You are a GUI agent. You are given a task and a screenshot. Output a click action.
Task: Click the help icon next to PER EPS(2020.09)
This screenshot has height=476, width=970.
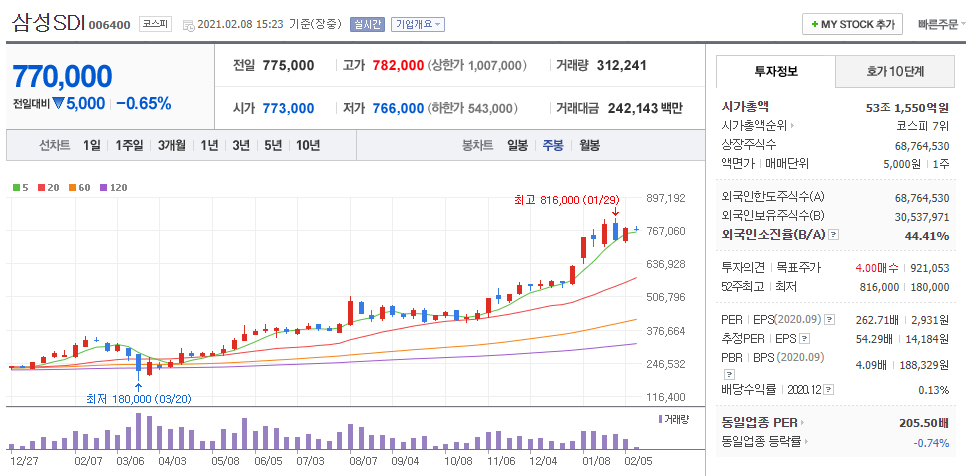click(x=830, y=320)
